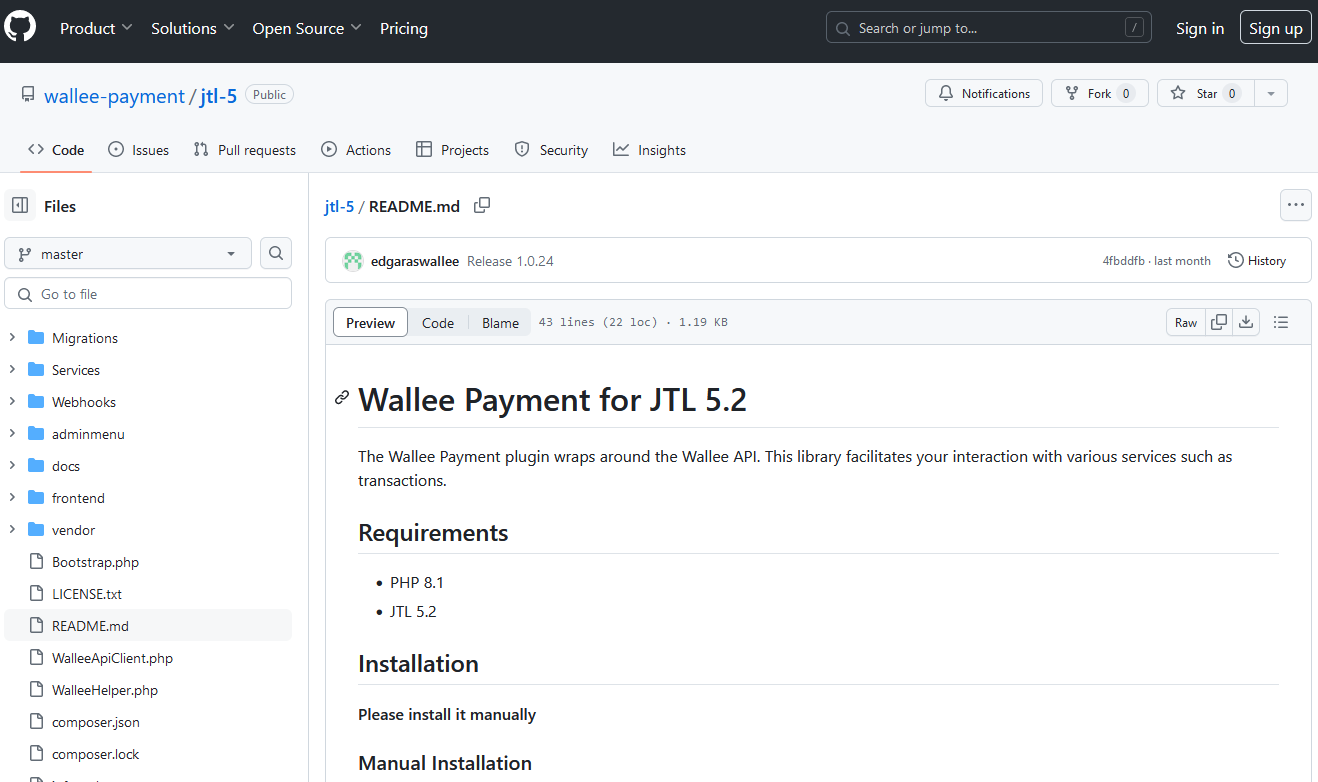Copy raw file contents icon
The width and height of the screenshot is (1318, 782).
pos(1219,322)
